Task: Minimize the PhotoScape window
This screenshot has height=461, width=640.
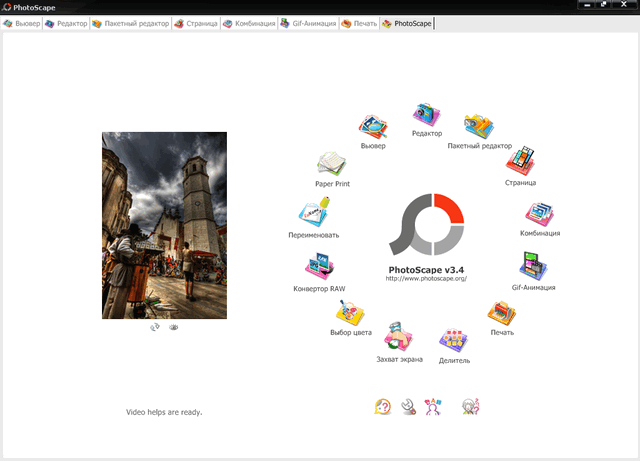Action: tap(587, 4)
